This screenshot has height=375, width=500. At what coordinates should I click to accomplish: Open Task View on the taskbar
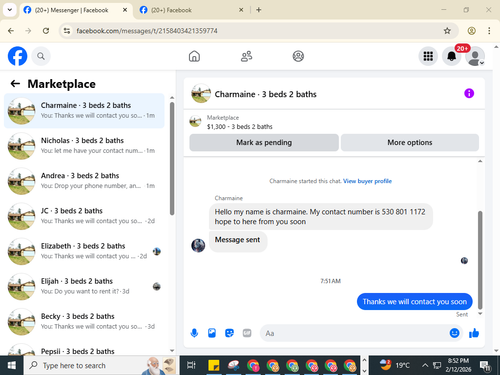click(x=191, y=365)
